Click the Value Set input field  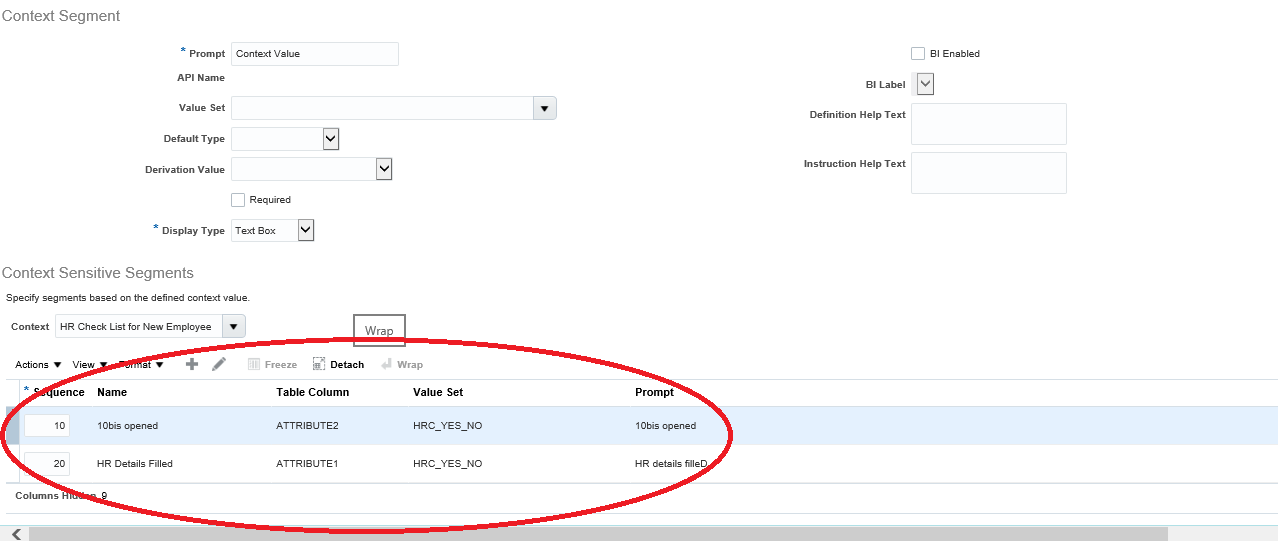pos(382,108)
